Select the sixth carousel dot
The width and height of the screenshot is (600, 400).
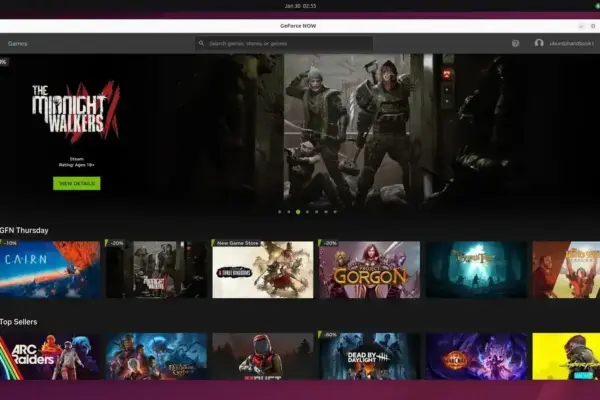(x=326, y=212)
